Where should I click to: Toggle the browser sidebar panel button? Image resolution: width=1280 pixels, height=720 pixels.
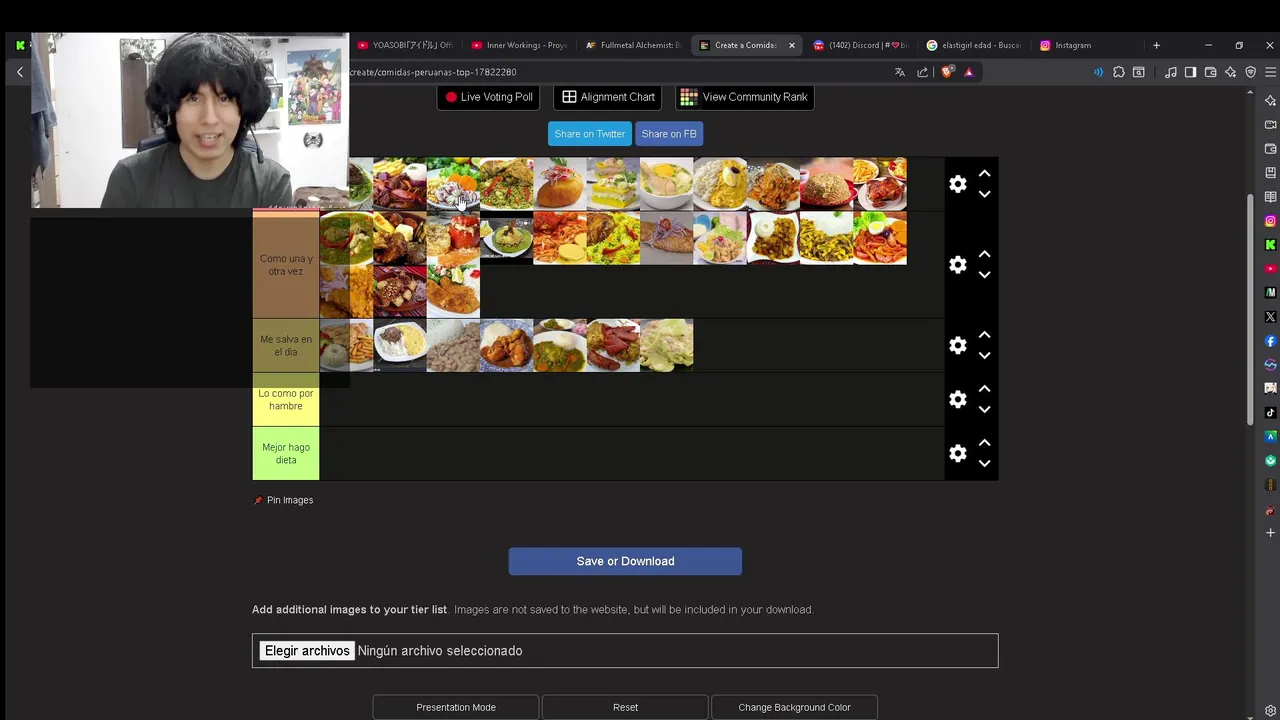pyautogui.click(x=1190, y=72)
